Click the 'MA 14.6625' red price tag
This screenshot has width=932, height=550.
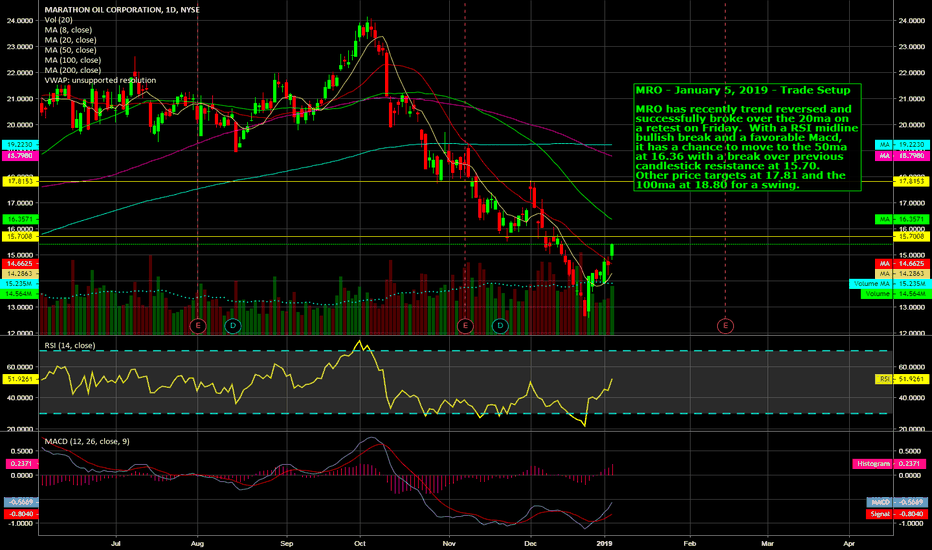900,263
